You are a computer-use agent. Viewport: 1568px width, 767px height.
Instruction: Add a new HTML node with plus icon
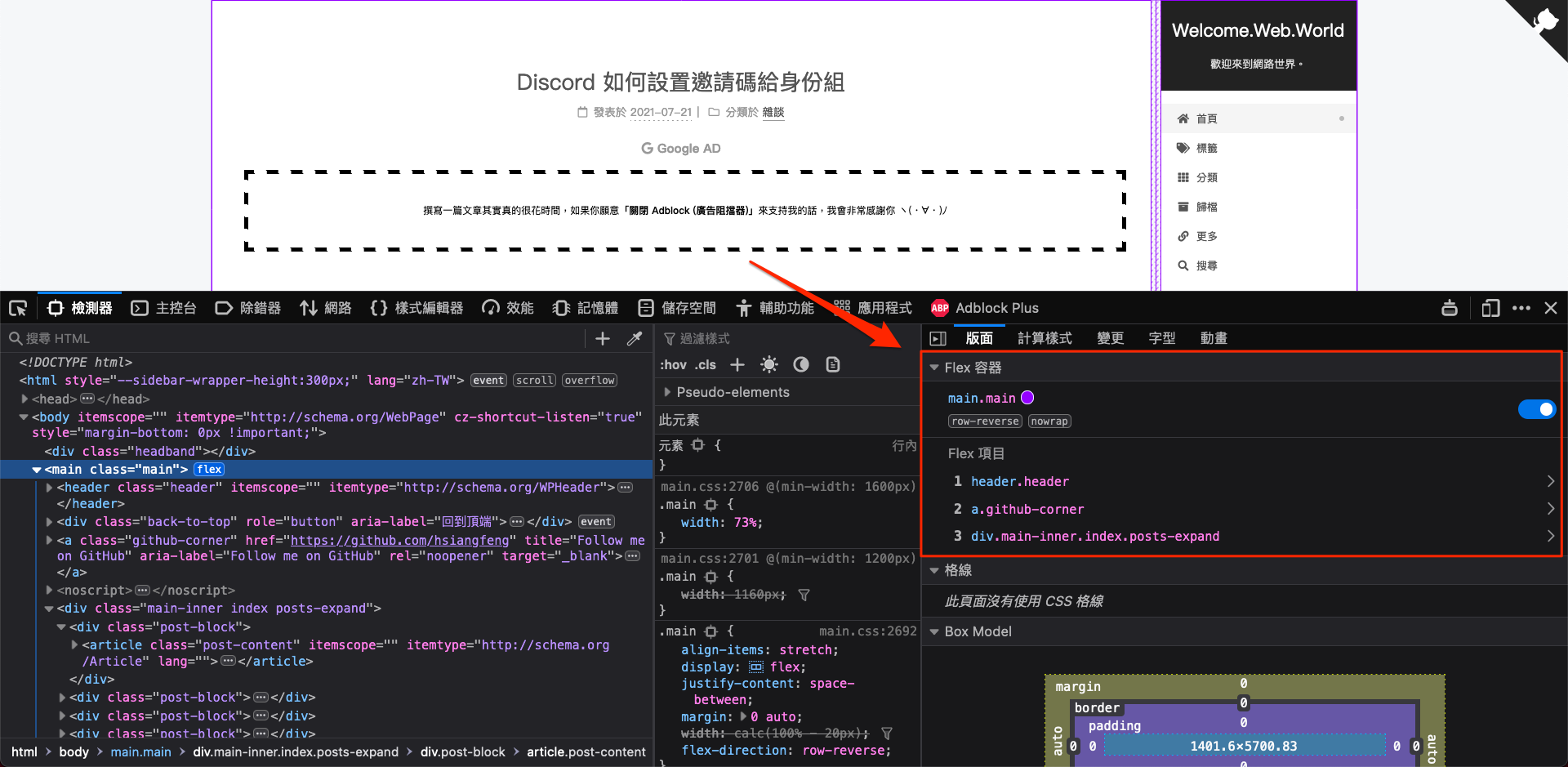click(603, 338)
